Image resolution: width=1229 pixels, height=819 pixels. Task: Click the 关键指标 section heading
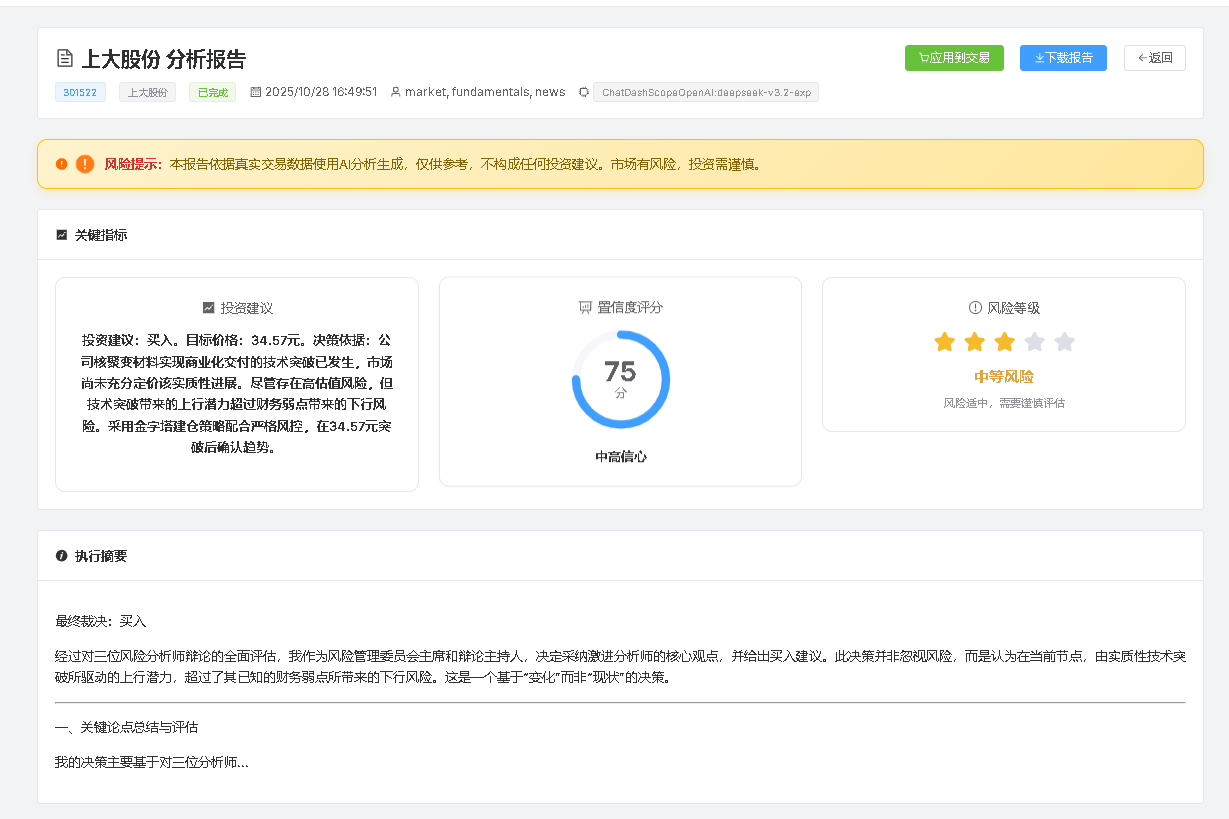(101, 235)
